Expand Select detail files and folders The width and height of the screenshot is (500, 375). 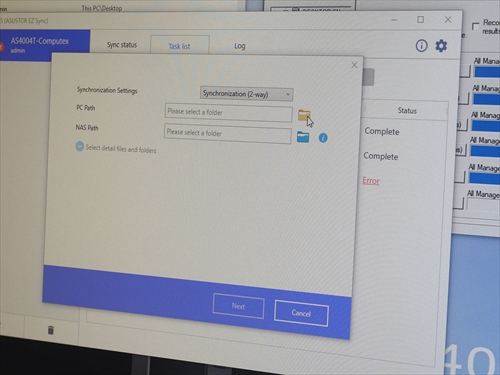[79, 146]
